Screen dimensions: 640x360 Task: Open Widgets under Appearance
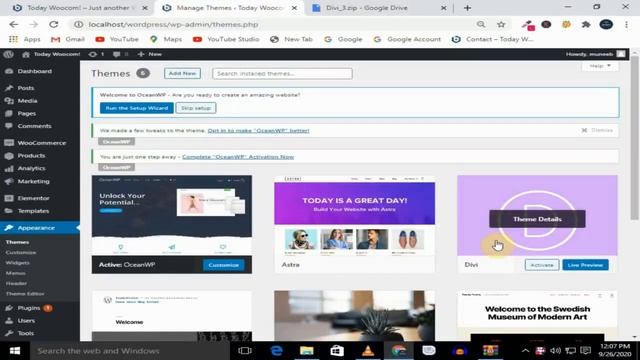pos(18,262)
